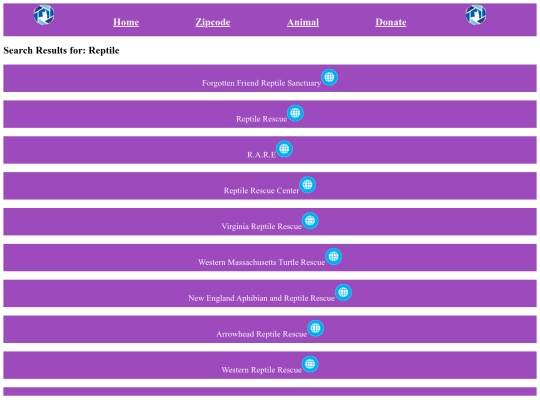Click the right shelter logo in the header

pyautogui.click(x=476, y=15)
